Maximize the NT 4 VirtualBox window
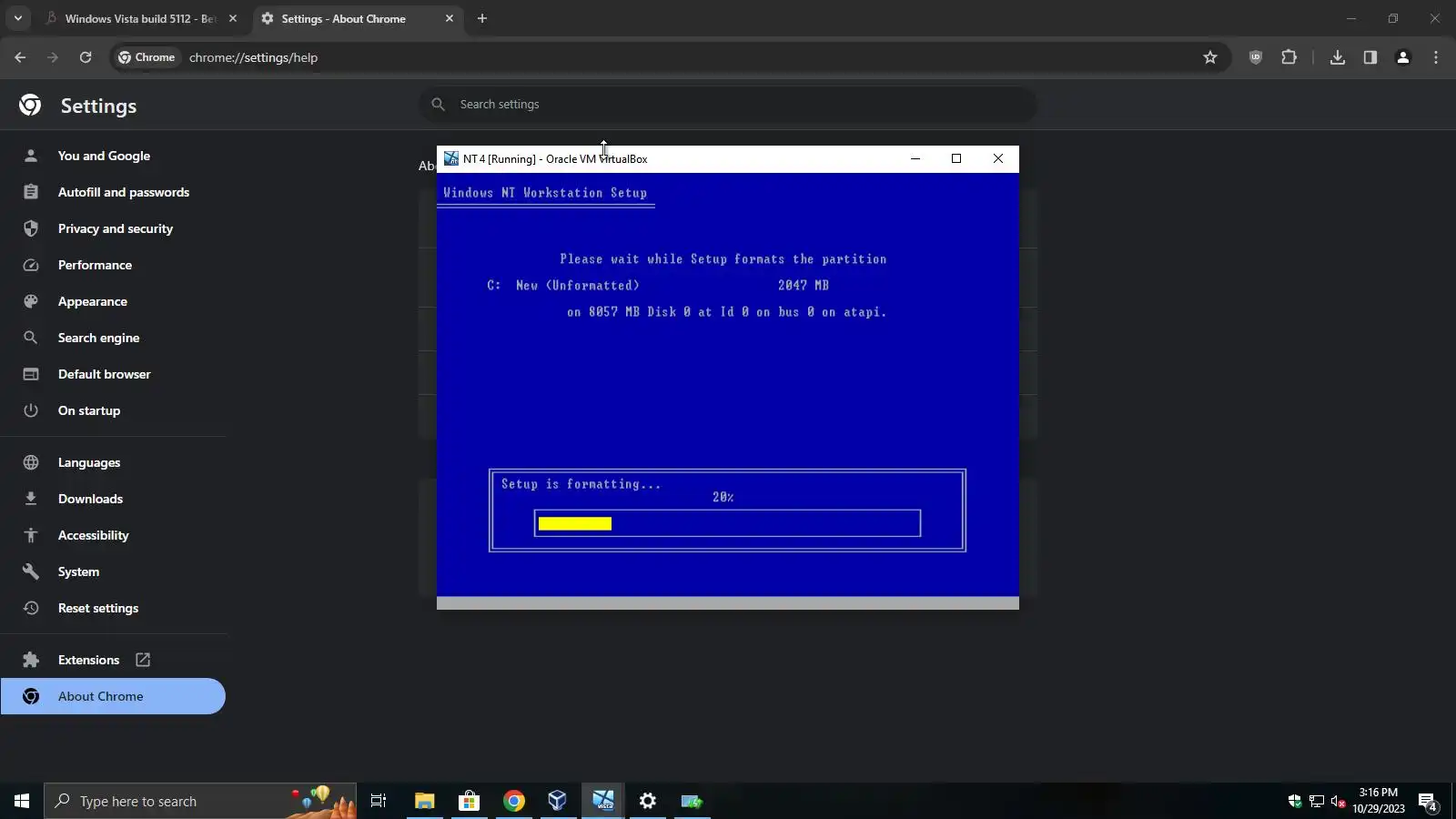Image resolution: width=1456 pixels, height=819 pixels. click(x=956, y=158)
